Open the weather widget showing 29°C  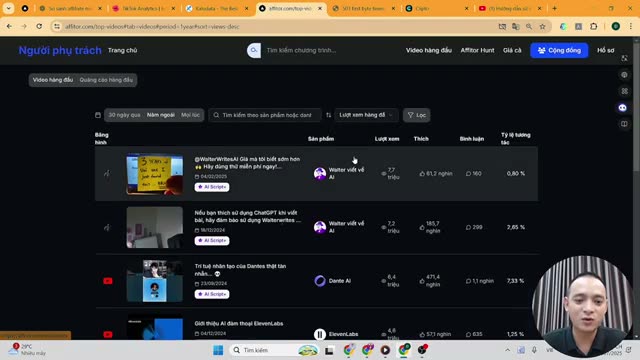click(x=27, y=349)
